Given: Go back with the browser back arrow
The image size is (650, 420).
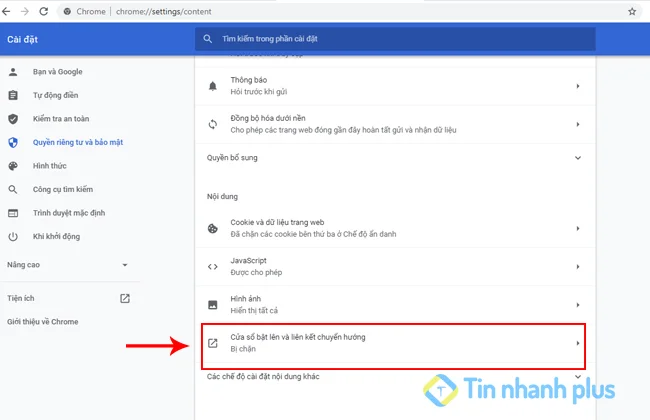Looking at the screenshot, I should pyautogui.click(x=6, y=12).
